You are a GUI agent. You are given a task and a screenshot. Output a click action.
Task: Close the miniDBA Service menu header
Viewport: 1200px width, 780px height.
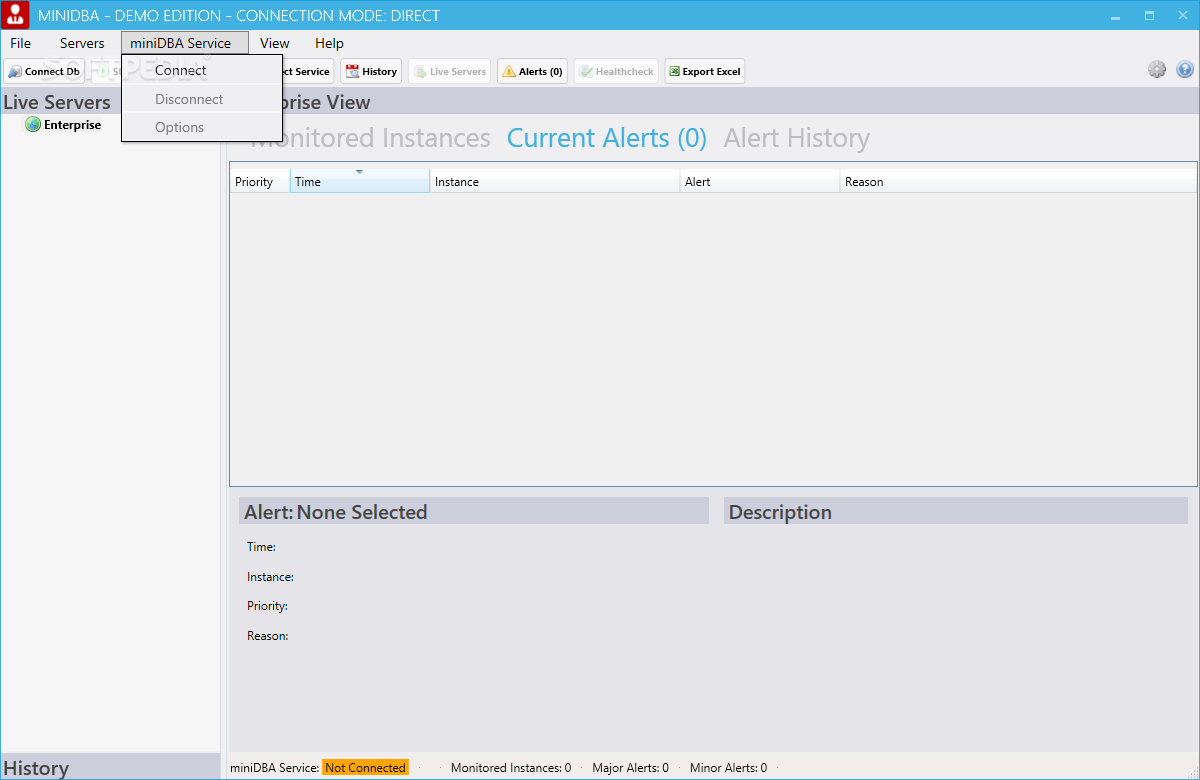(185, 43)
